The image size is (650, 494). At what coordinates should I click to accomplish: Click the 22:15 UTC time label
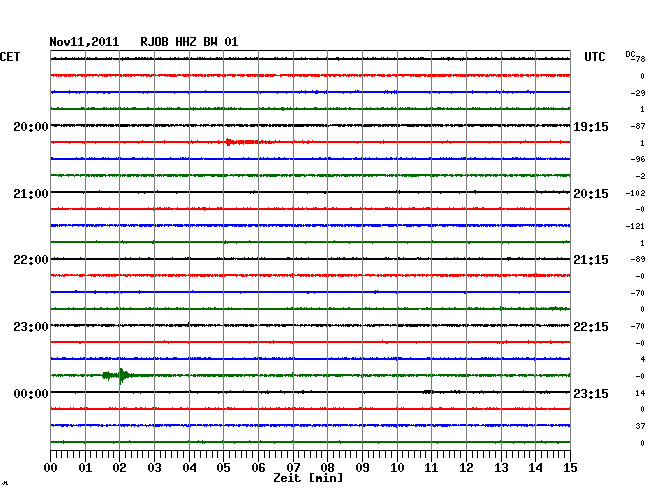pos(591,327)
